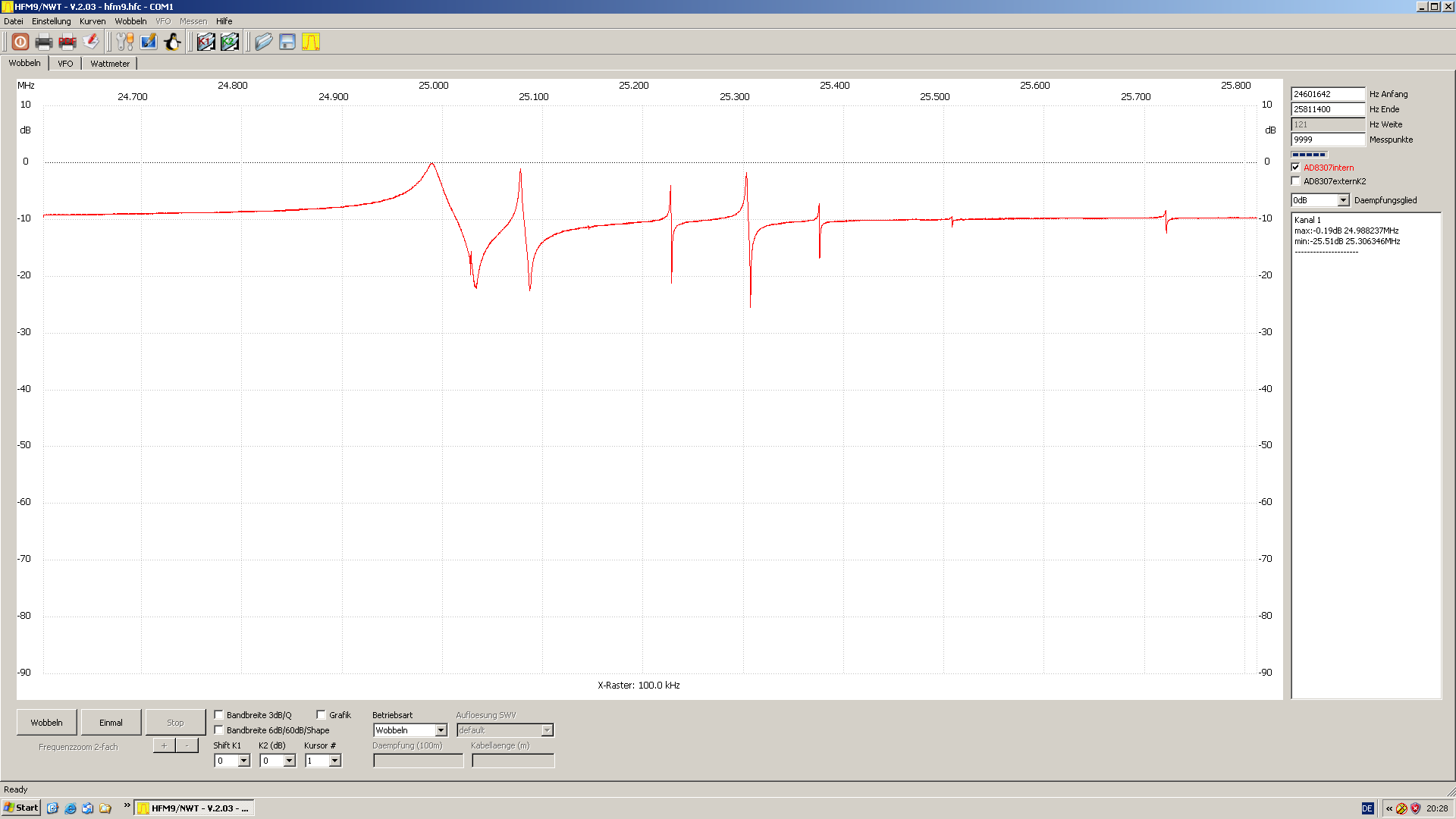
Task: Click the taskbar clock showing 20:28
Action: tap(1436, 808)
